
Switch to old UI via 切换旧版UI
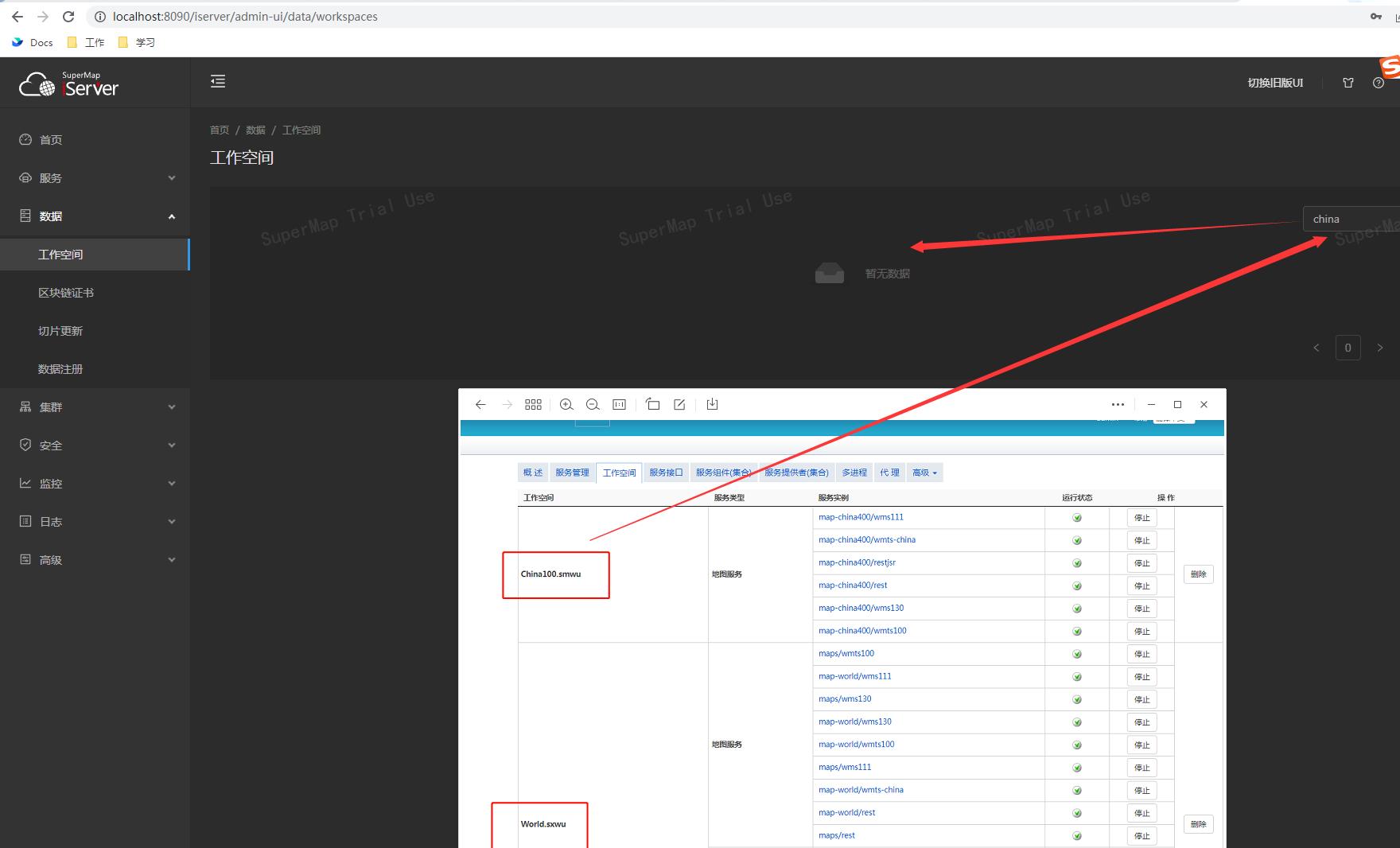click(1275, 83)
